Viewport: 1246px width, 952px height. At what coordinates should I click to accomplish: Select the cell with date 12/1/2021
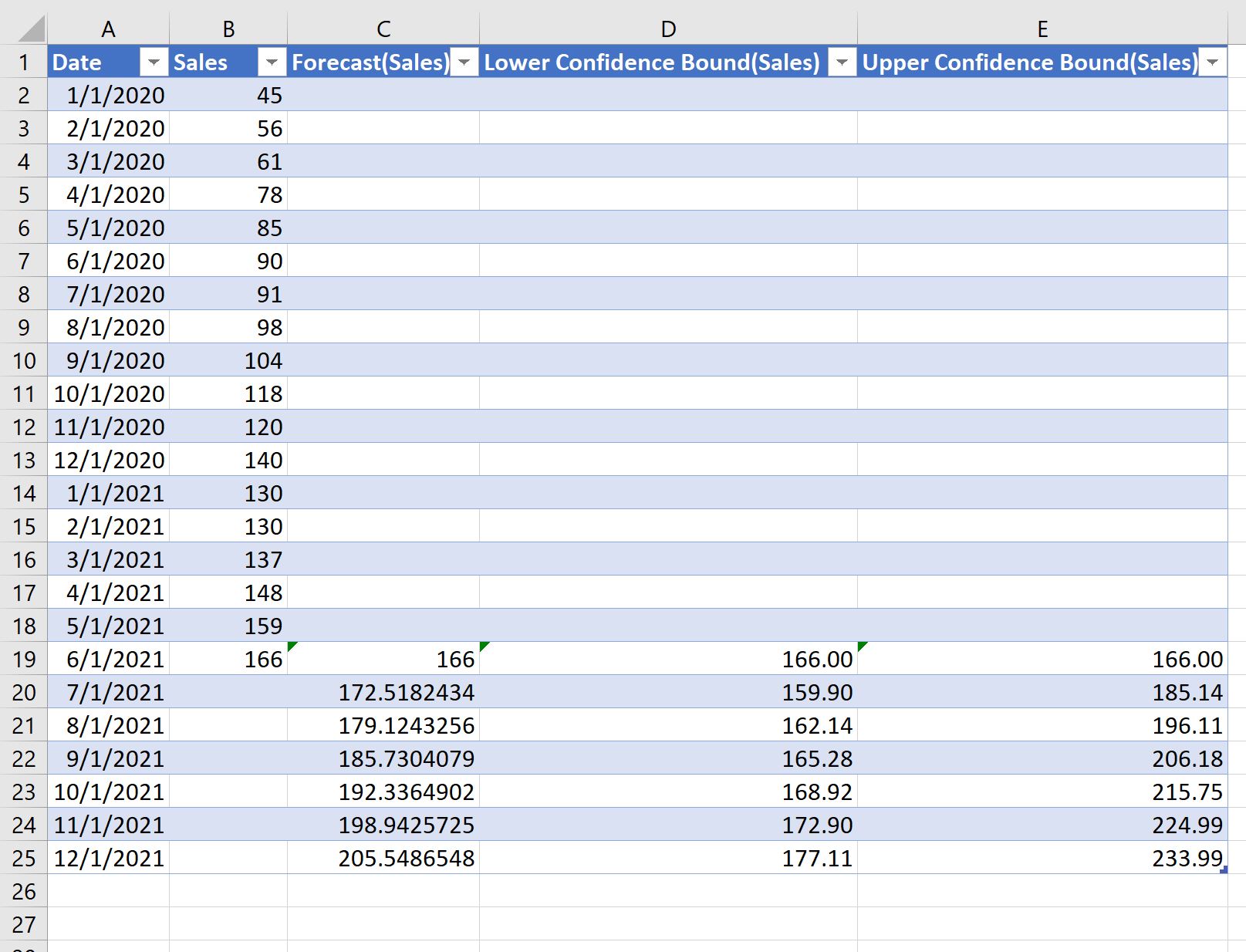pyautogui.click(x=108, y=859)
